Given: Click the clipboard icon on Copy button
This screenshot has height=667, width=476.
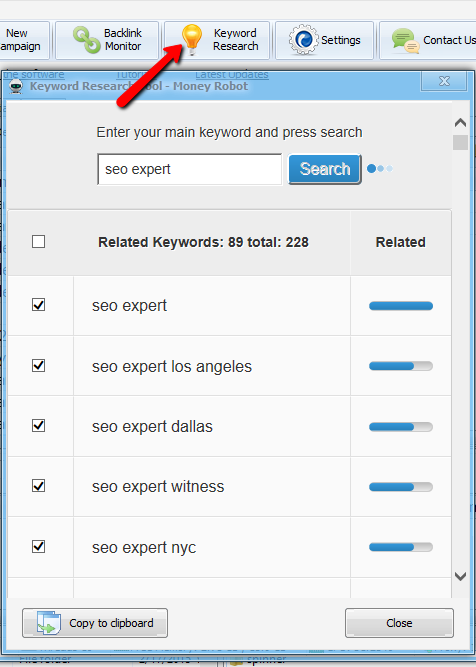Looking at the screenshot, I should pos(49,623).
